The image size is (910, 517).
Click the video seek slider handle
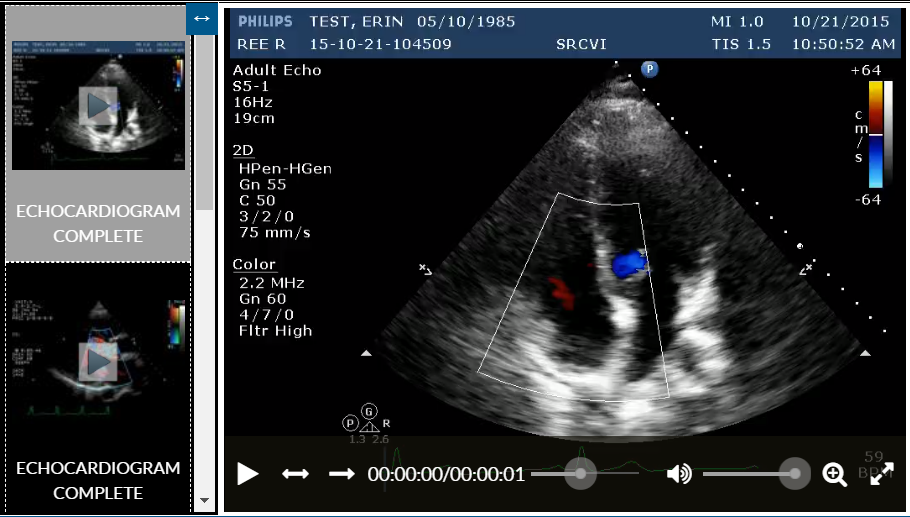tap(580, 474)
